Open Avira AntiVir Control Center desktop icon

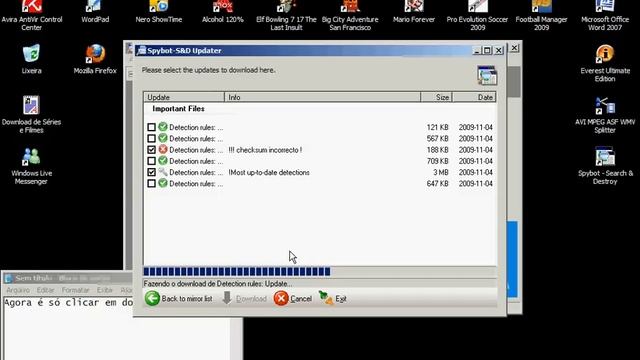click(x=32, y=16)
